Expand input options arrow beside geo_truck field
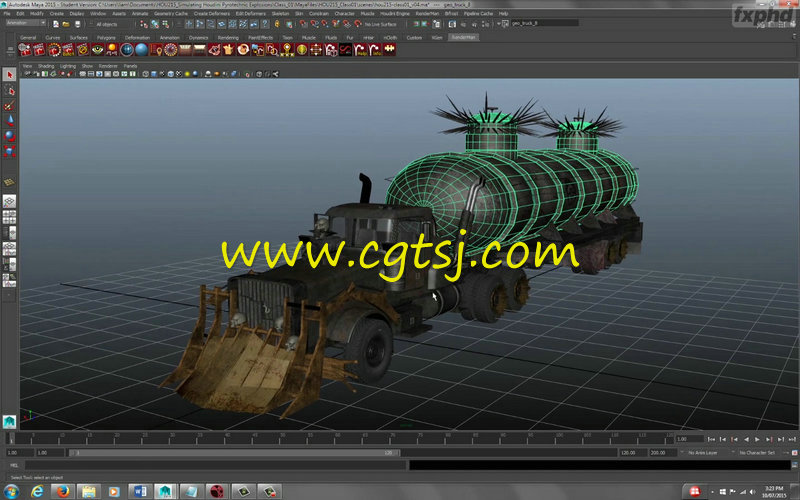 point(498,24)
